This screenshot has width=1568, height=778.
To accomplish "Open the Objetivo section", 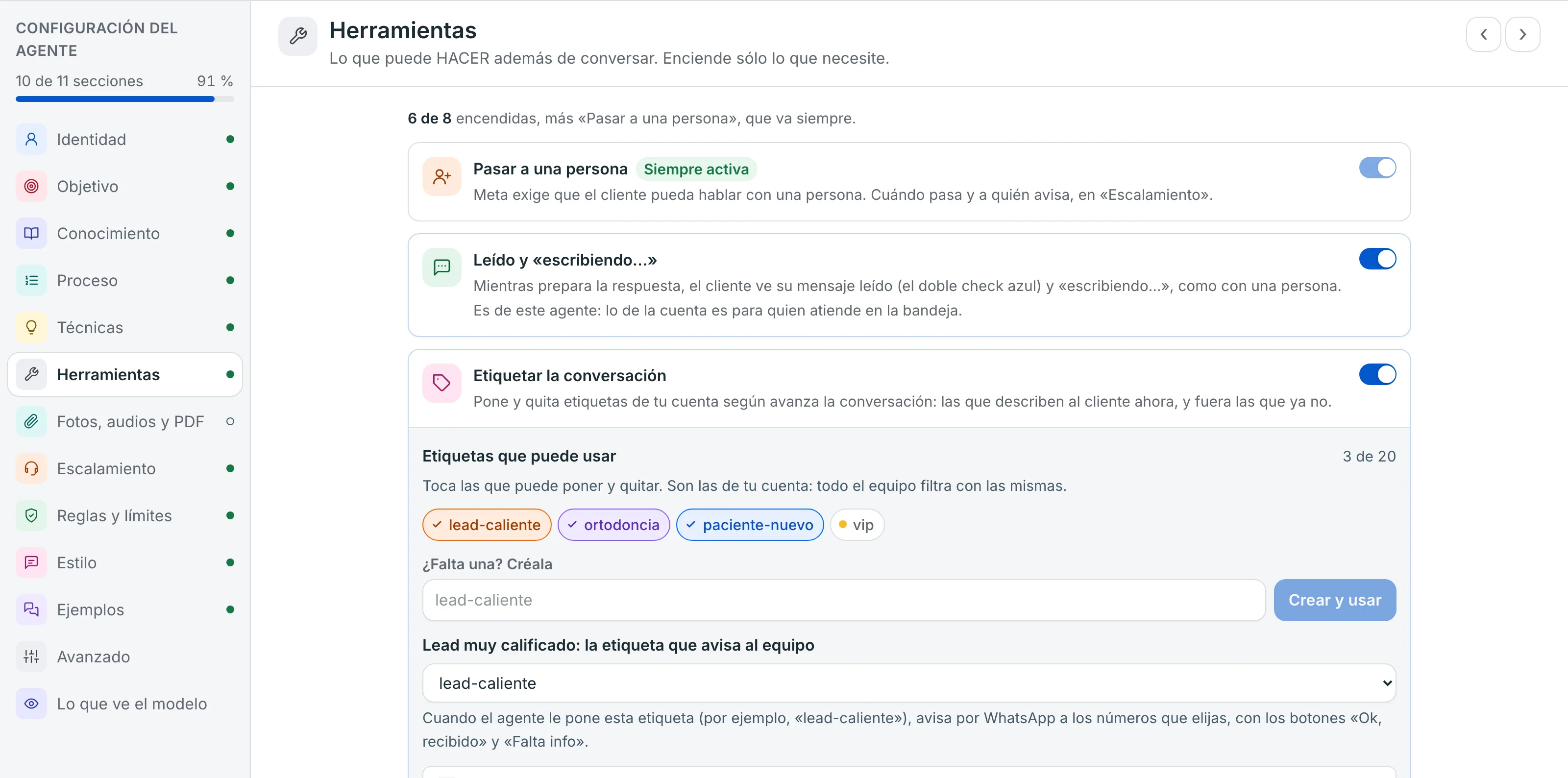I will [125, 186].
